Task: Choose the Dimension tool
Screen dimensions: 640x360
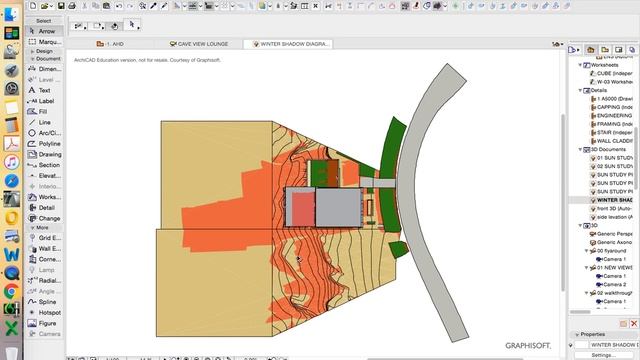Action: coord(44,69)
